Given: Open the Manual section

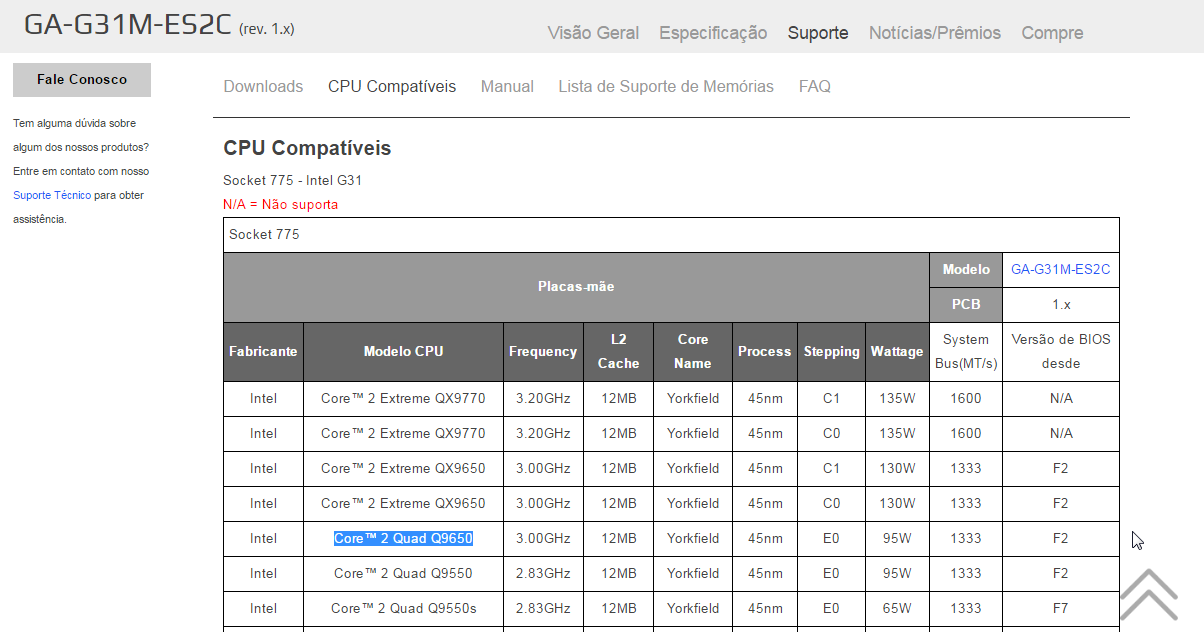Looking at the screenshot, I should 507,86.
